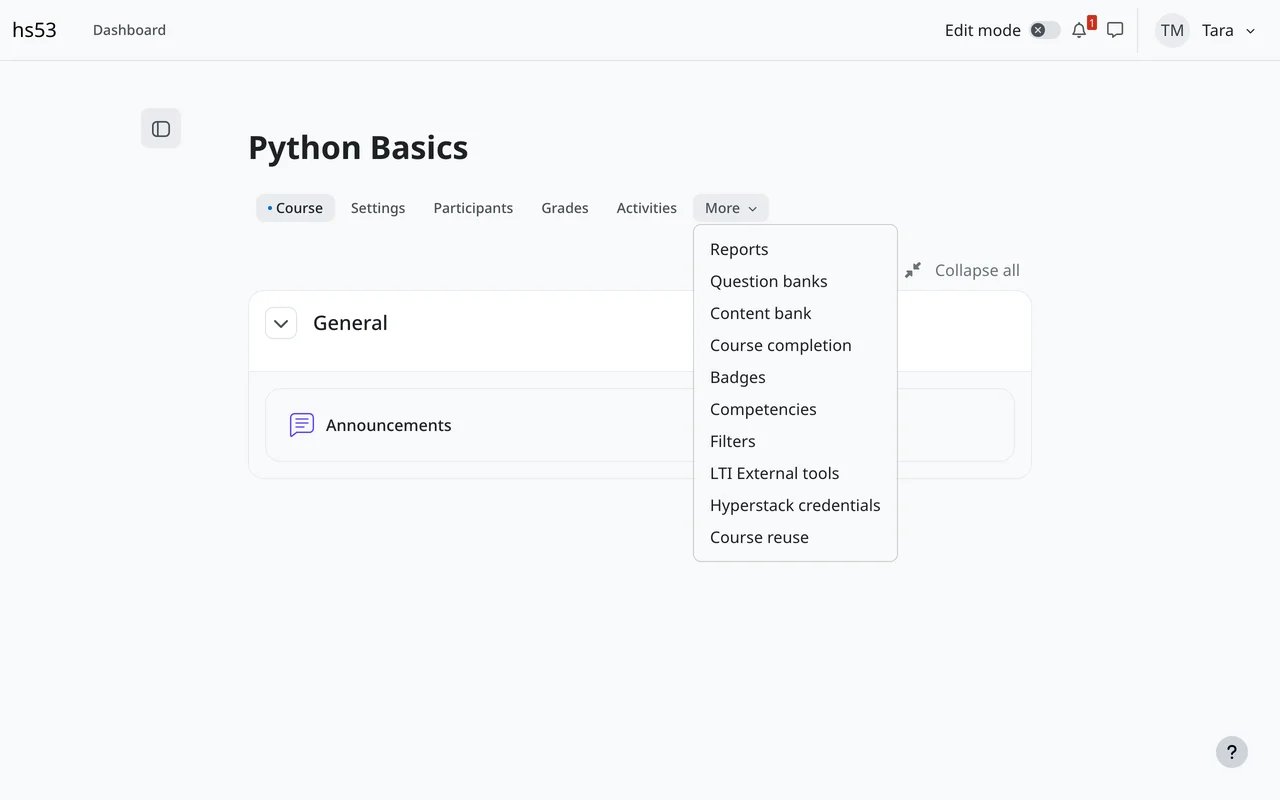Close the More dropdown menu

pyautogui.click(x=731, y=208)
